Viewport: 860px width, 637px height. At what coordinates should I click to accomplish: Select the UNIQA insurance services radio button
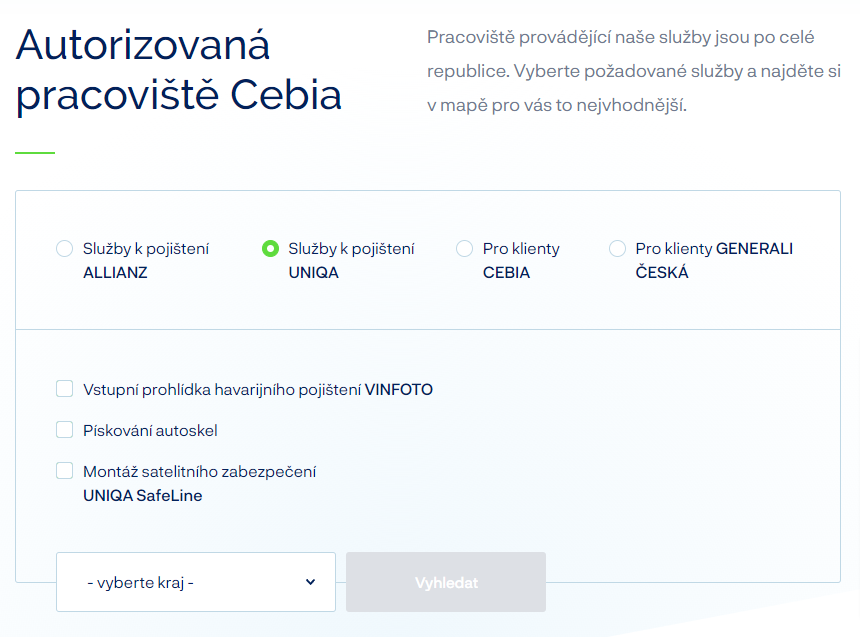pyautogui.click(x=270, y=249)
